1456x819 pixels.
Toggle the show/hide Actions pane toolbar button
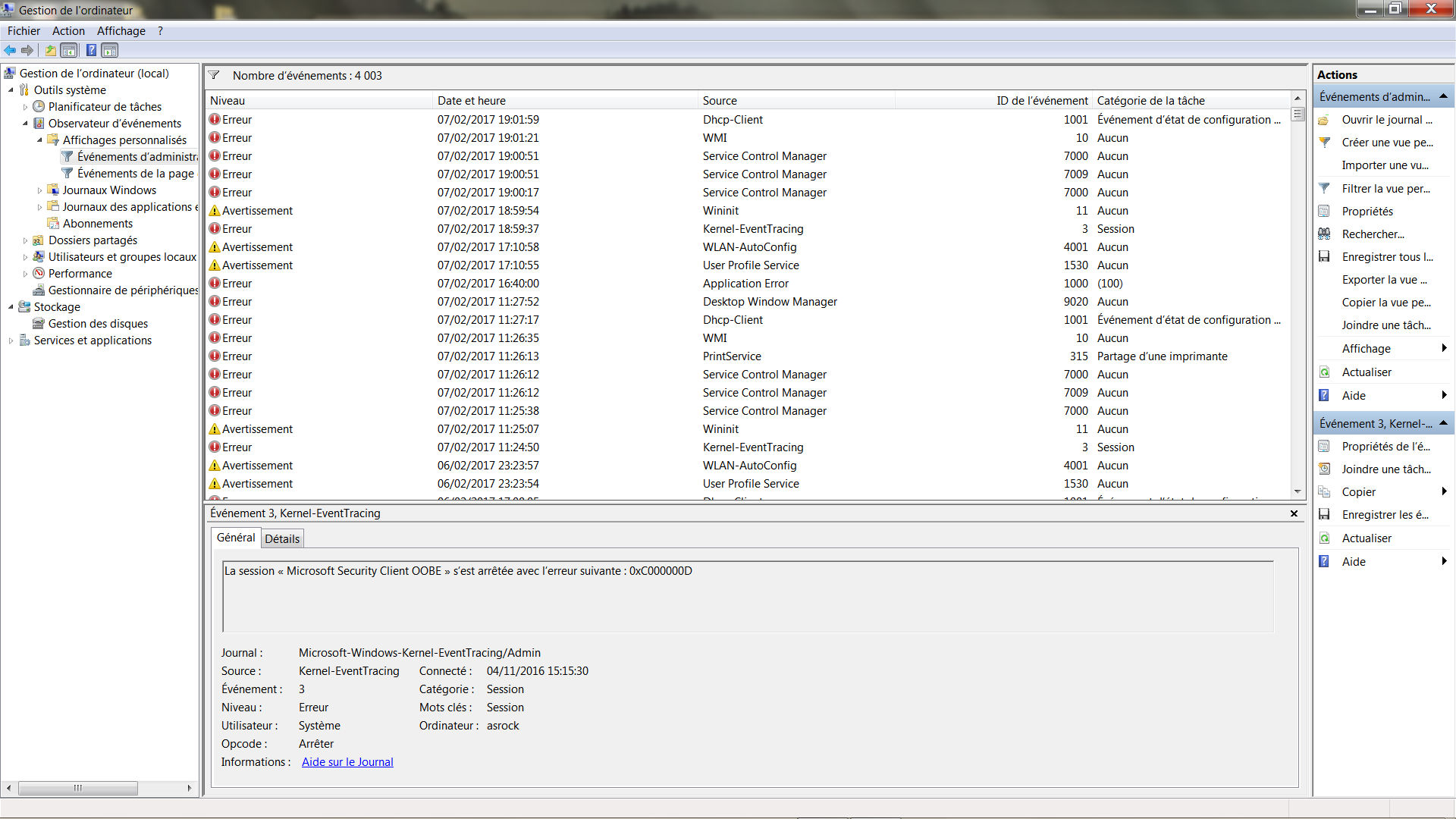[x=110, y=51]
